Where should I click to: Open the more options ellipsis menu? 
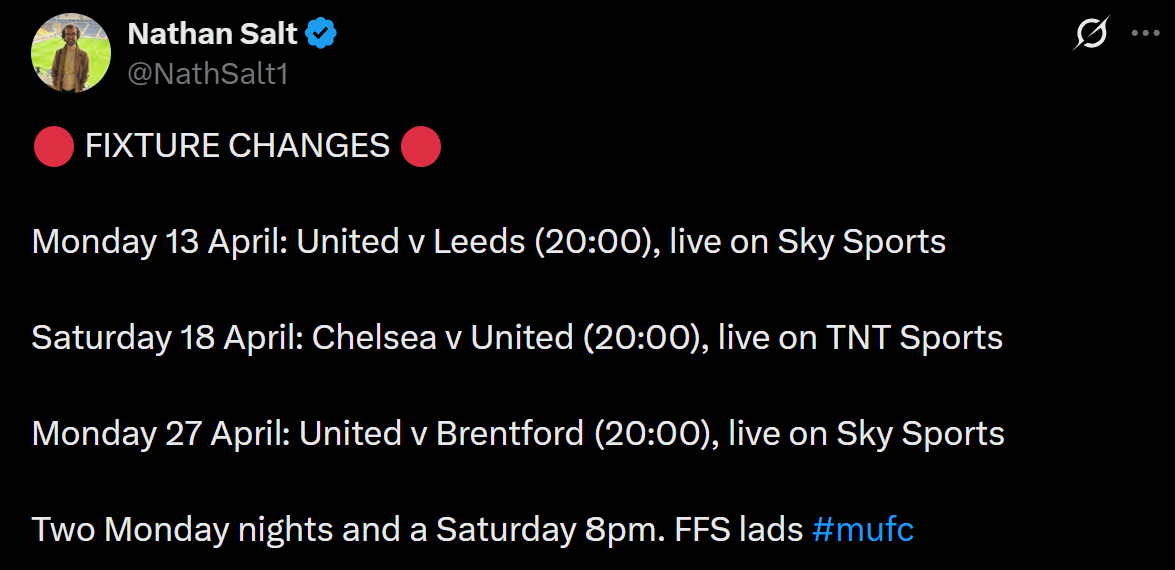tap(1145, 33)
